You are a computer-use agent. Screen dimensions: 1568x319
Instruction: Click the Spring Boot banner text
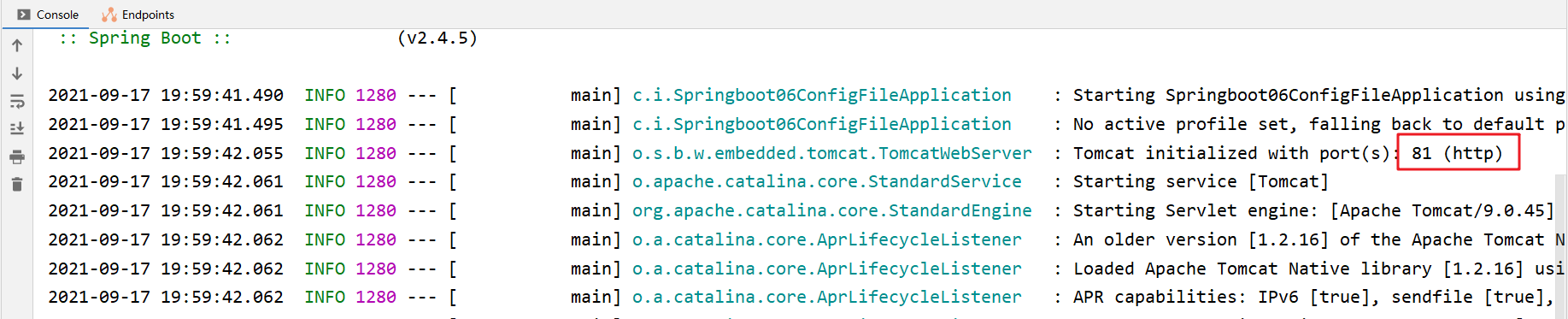point(145,38)
